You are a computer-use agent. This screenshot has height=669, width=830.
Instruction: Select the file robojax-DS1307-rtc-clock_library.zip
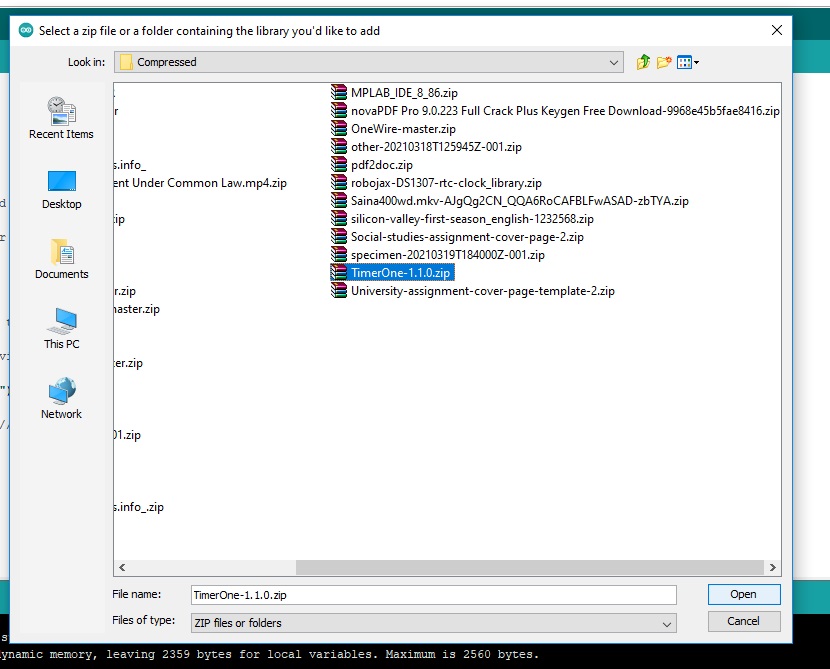point(446,183)
